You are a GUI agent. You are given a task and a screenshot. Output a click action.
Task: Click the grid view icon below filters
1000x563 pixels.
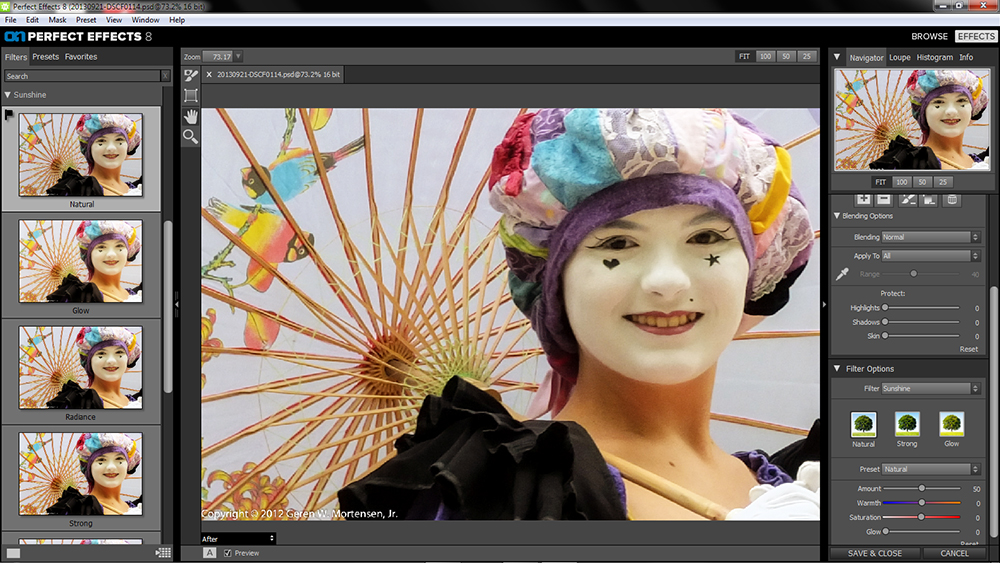coord(163,553)
